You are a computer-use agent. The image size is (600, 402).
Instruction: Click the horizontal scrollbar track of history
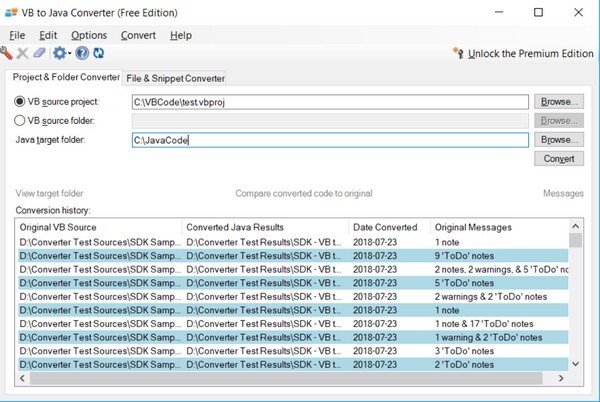click(x=286, y=378)
